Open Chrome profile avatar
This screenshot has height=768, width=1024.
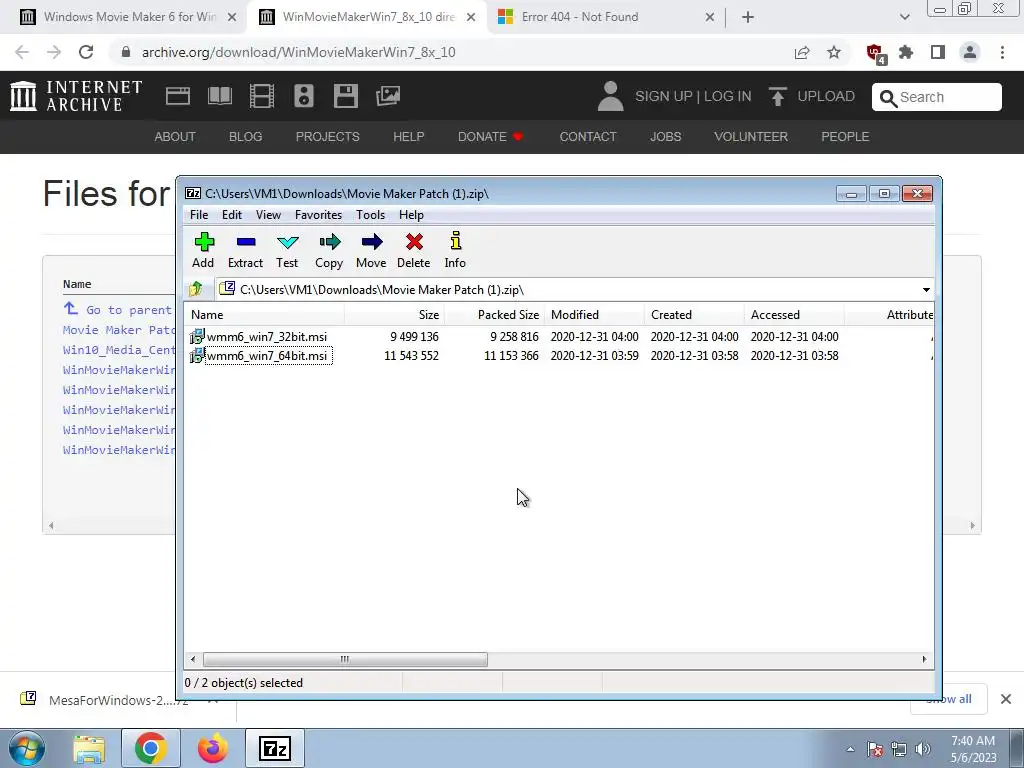coord(970,52)
